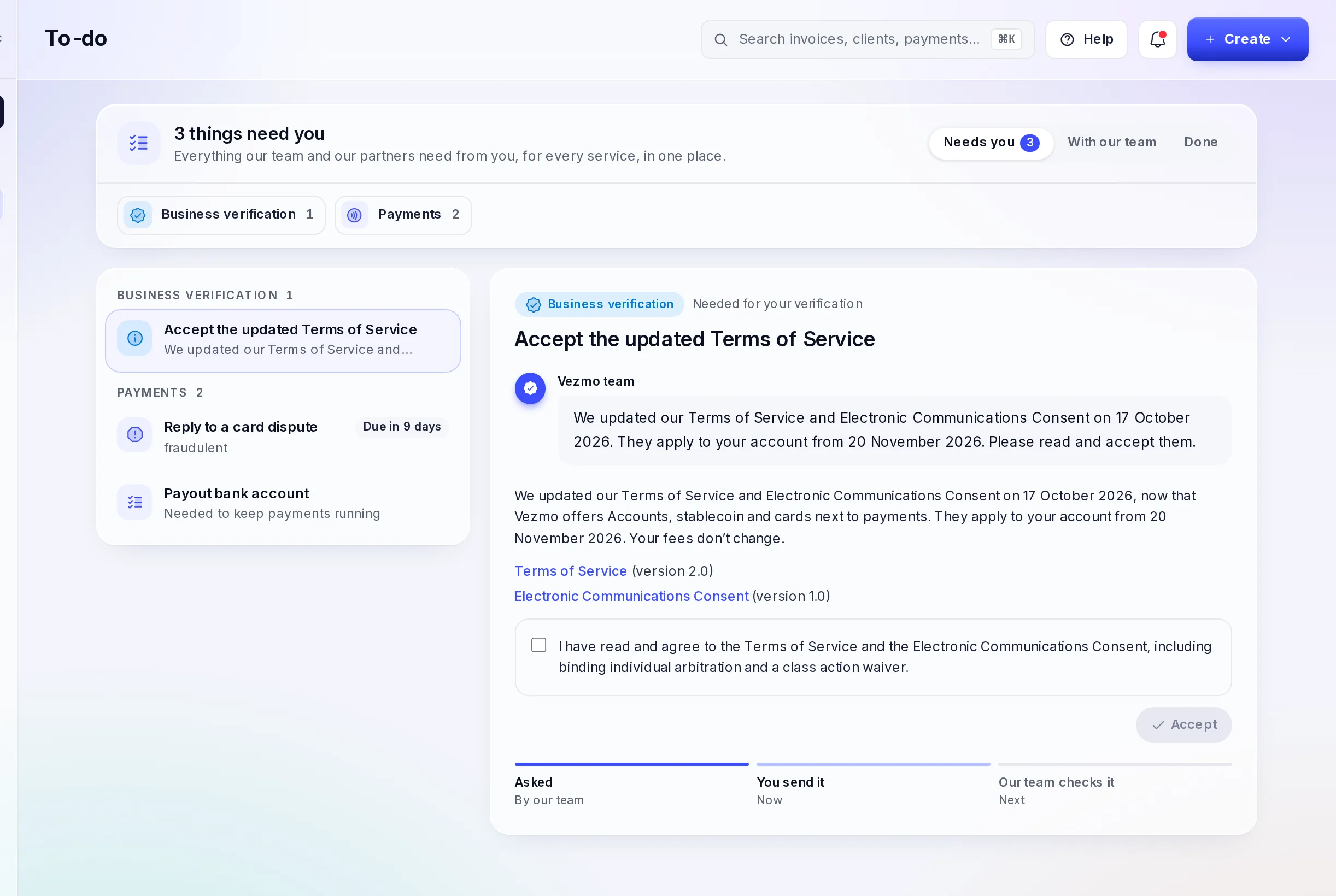
Task: Click the checklist icon on Payout bank account
Action: [135, 502]
